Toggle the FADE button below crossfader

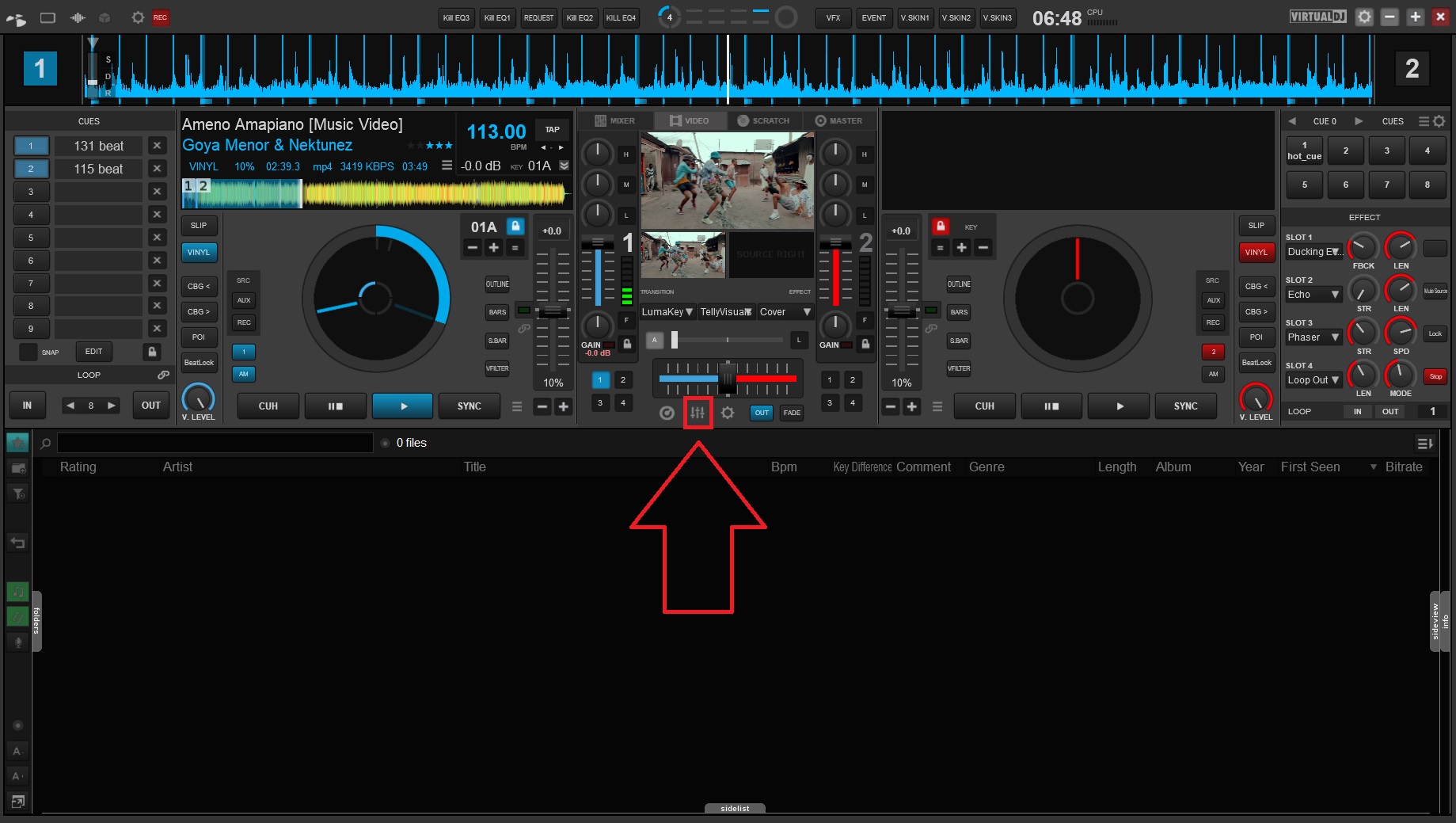[792, 413]
